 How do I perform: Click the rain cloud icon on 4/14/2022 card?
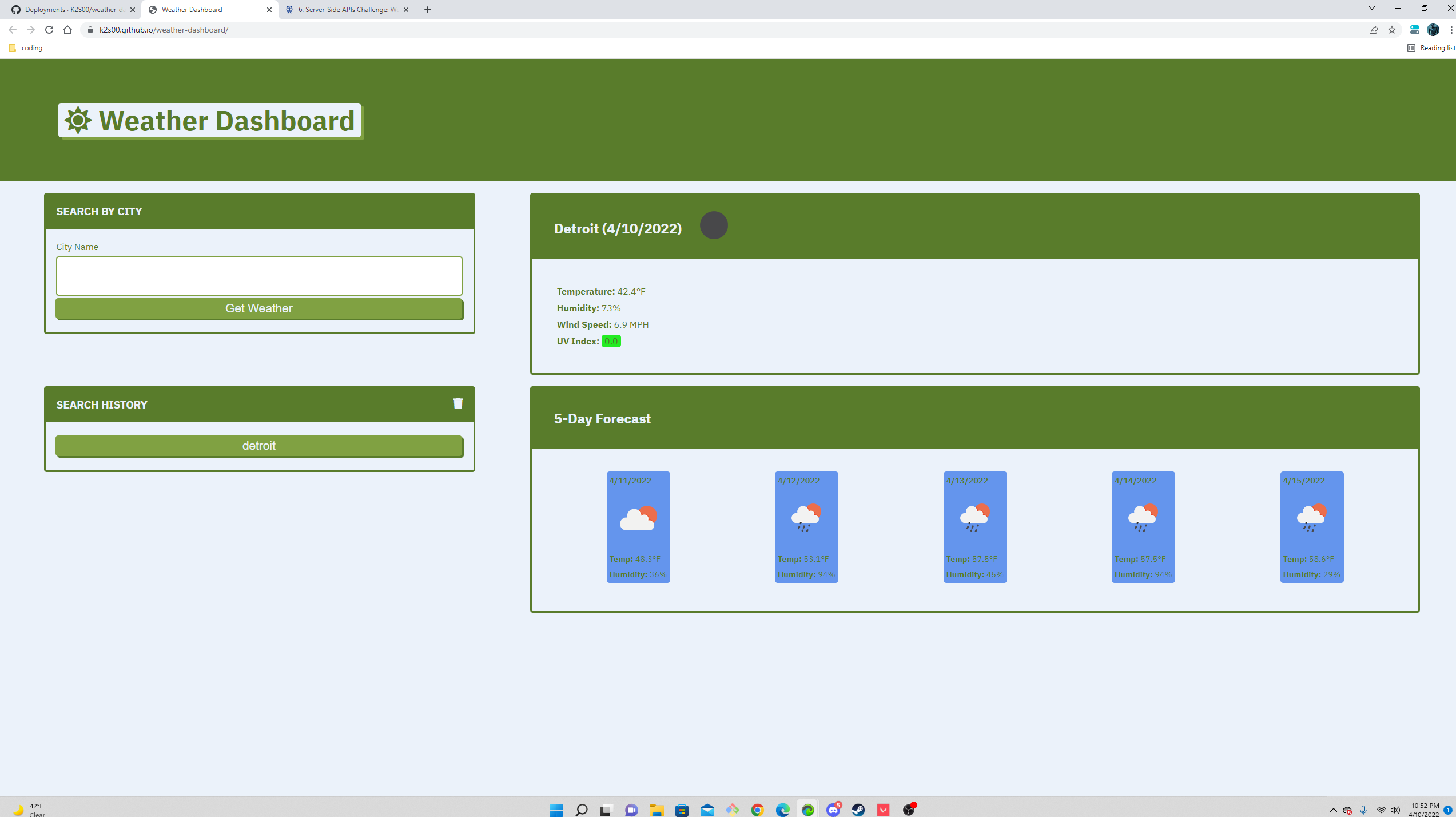pyautogui.click(x=1143, y=518)
